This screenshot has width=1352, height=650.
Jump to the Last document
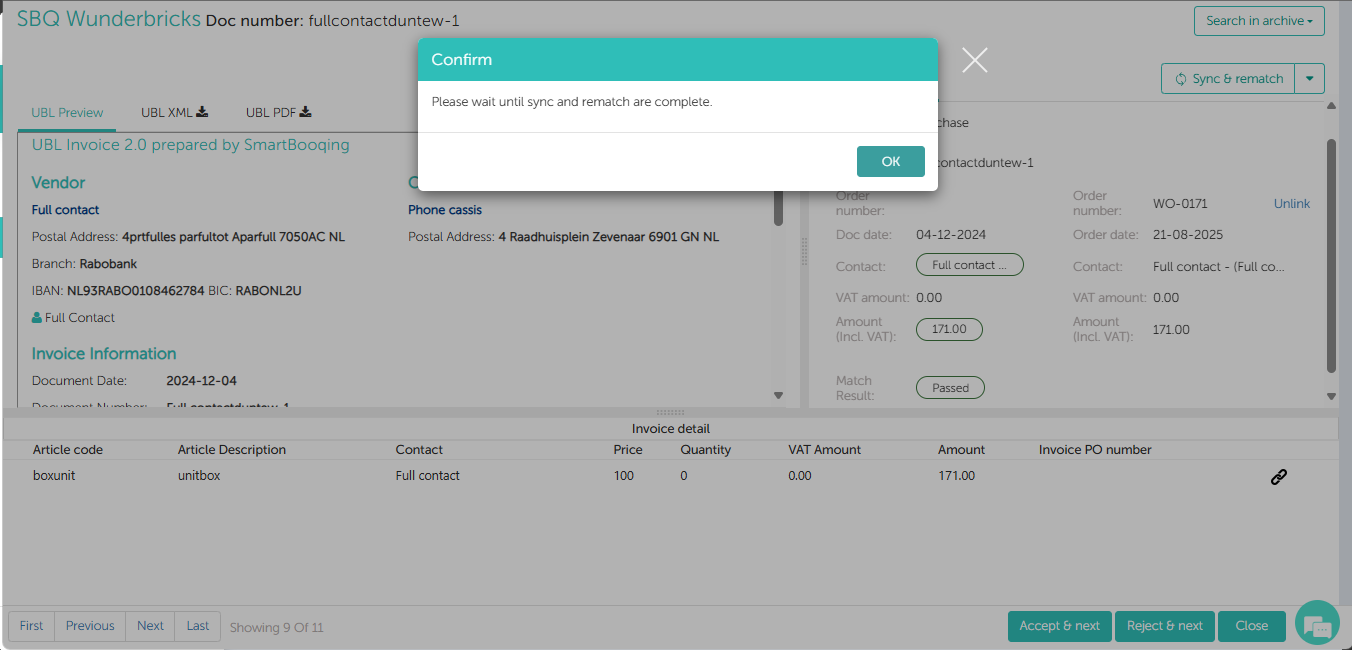tap(198, 626)
